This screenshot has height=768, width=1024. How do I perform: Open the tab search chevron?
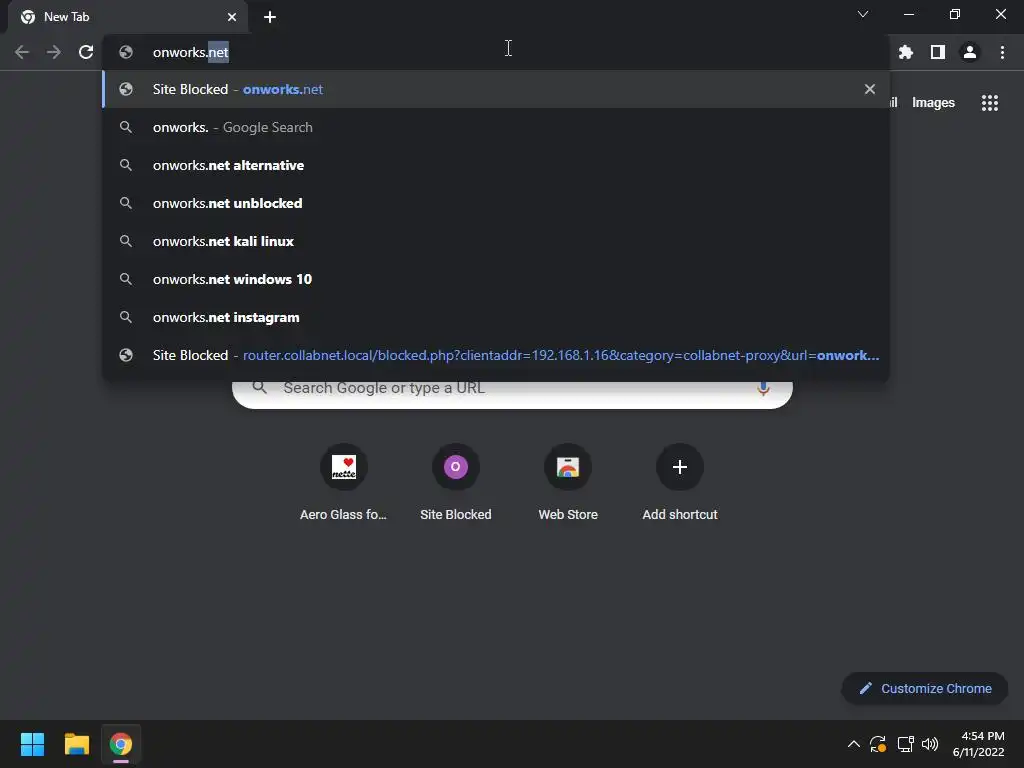(x=863, y=14)
